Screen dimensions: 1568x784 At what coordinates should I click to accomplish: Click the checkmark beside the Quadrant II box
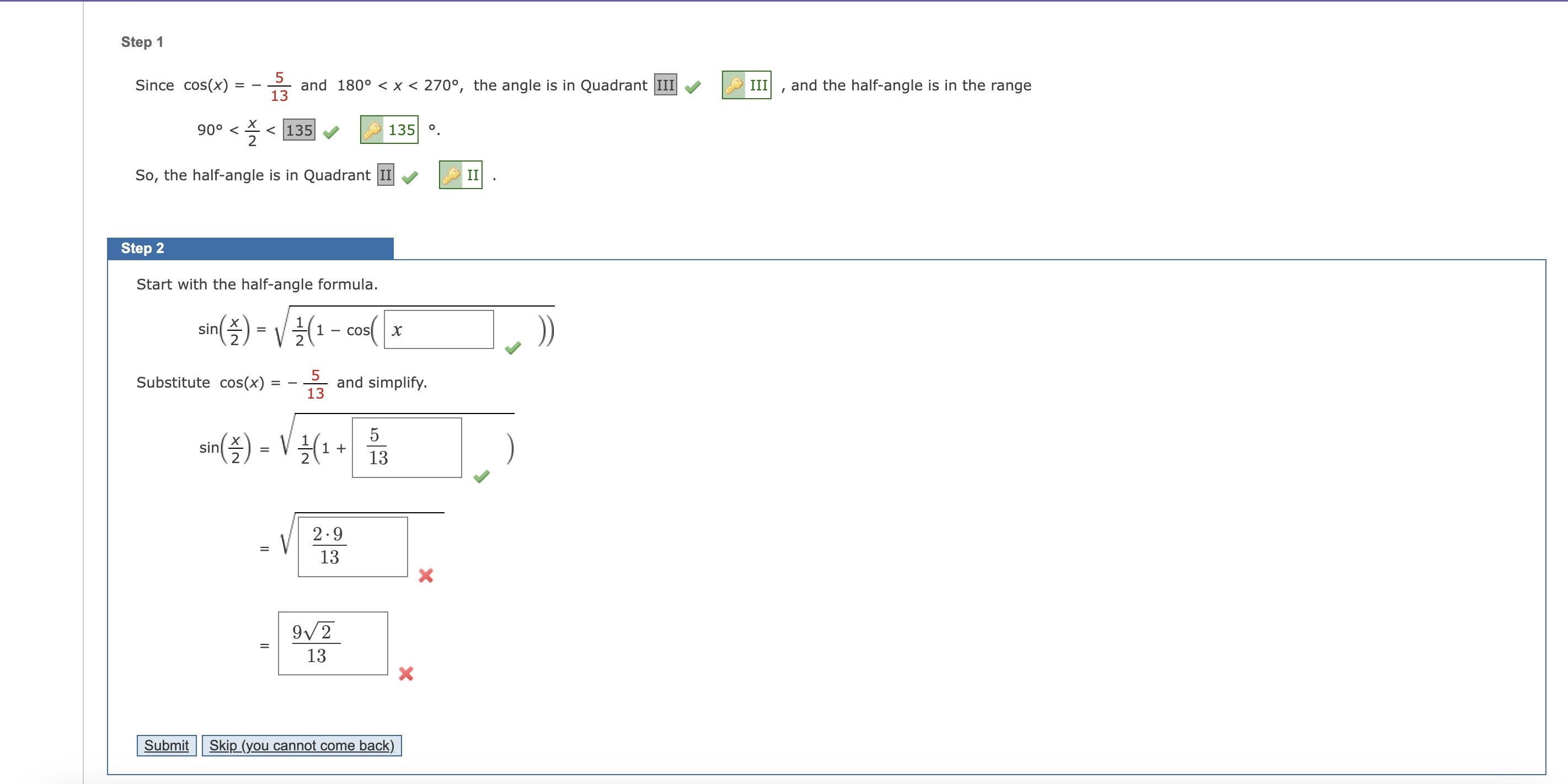coord(410,178)
